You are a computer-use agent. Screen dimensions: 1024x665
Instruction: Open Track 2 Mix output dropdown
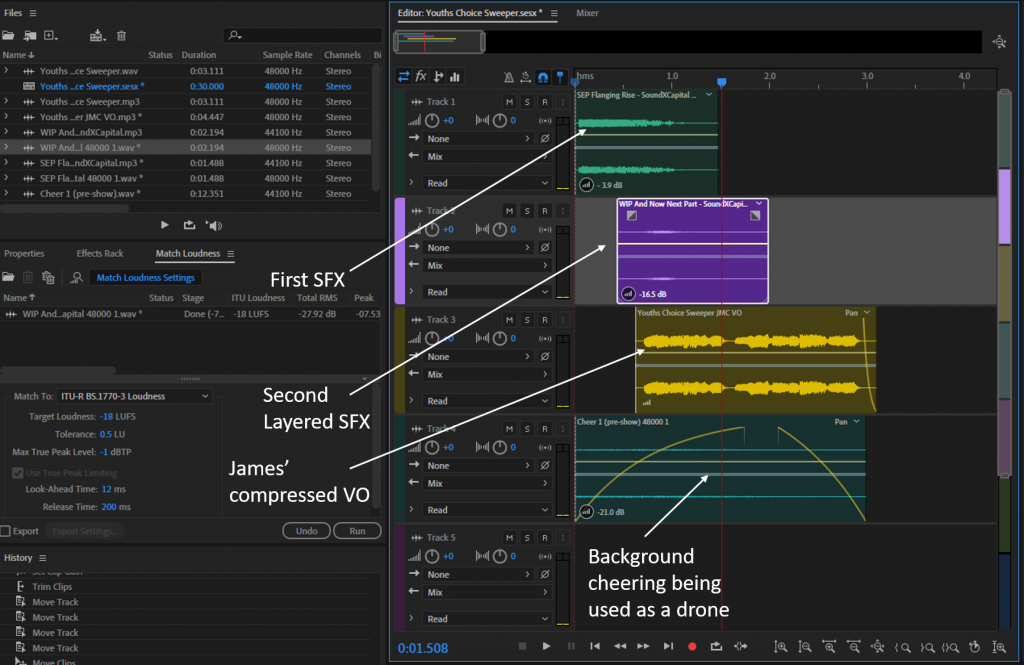(486, 265)
